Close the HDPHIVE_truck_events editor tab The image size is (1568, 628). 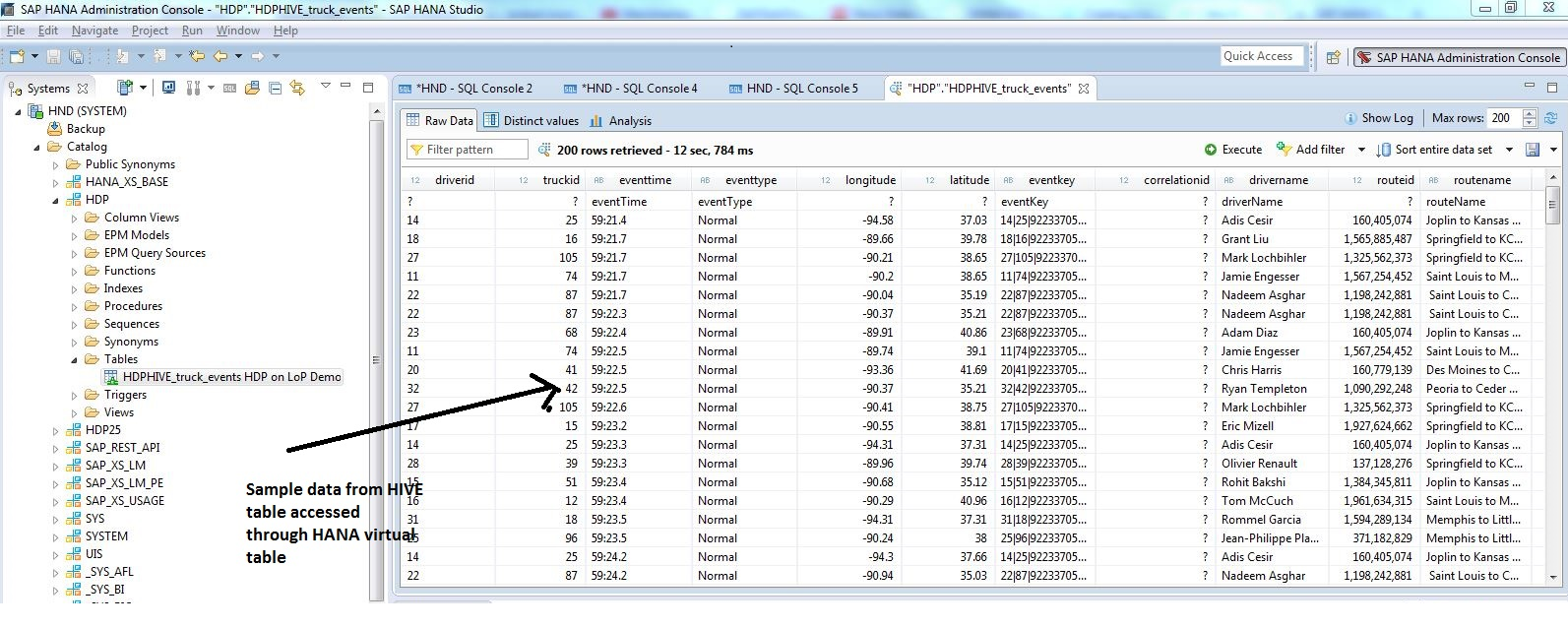[1084, 89]
